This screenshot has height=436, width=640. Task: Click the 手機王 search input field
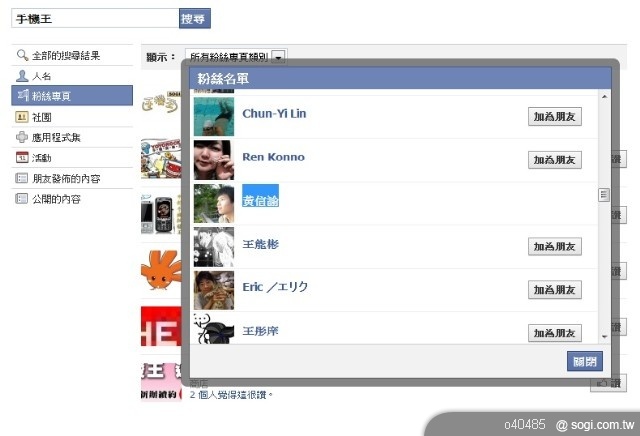[x=95, y=18]
